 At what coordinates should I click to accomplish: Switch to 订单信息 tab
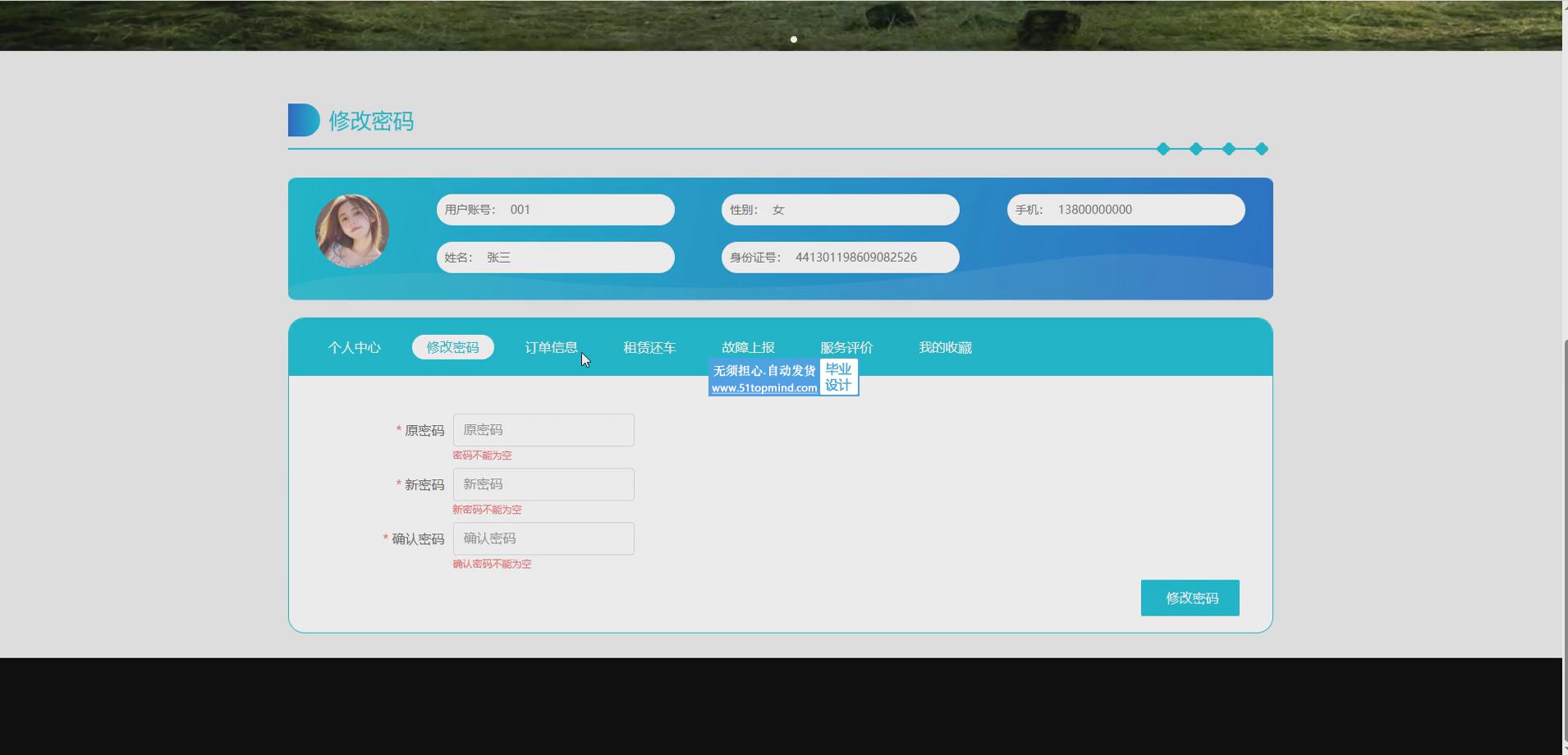pyautogui.click(x=551, y=347)
